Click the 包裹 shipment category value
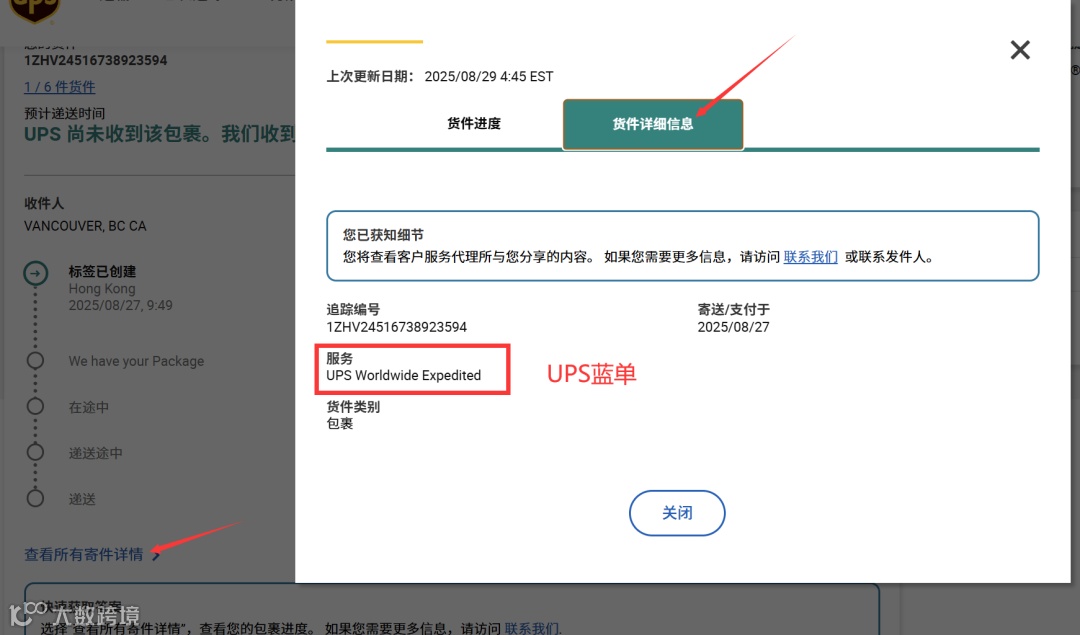 (x=340, y=424)
